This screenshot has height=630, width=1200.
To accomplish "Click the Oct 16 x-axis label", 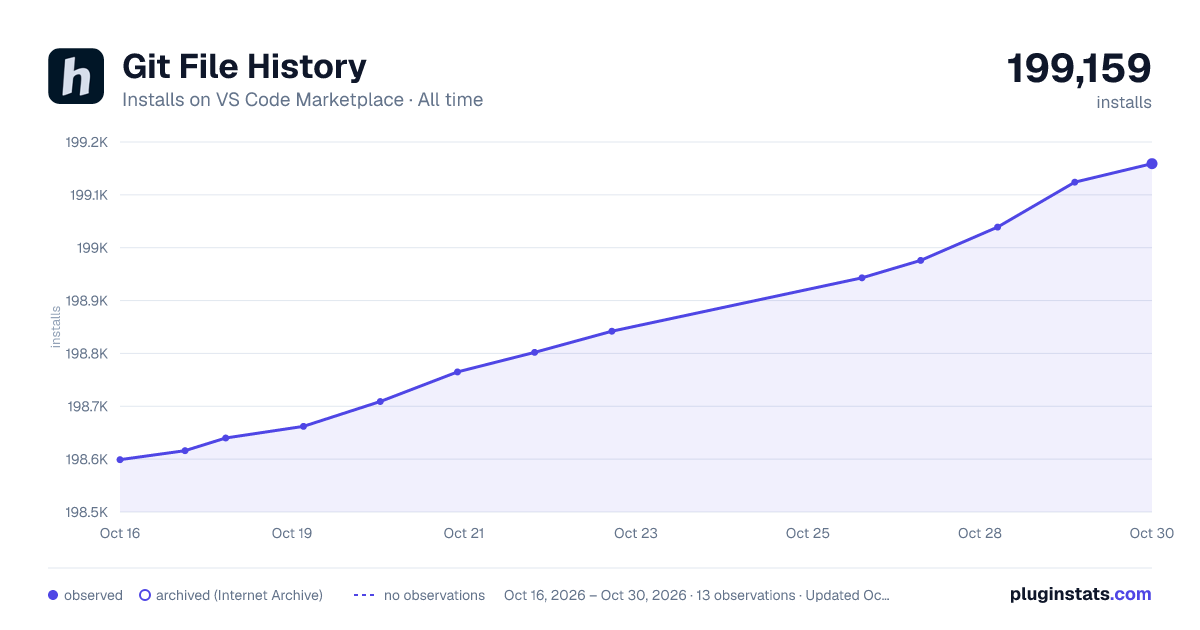I will (x=120, y=533).
